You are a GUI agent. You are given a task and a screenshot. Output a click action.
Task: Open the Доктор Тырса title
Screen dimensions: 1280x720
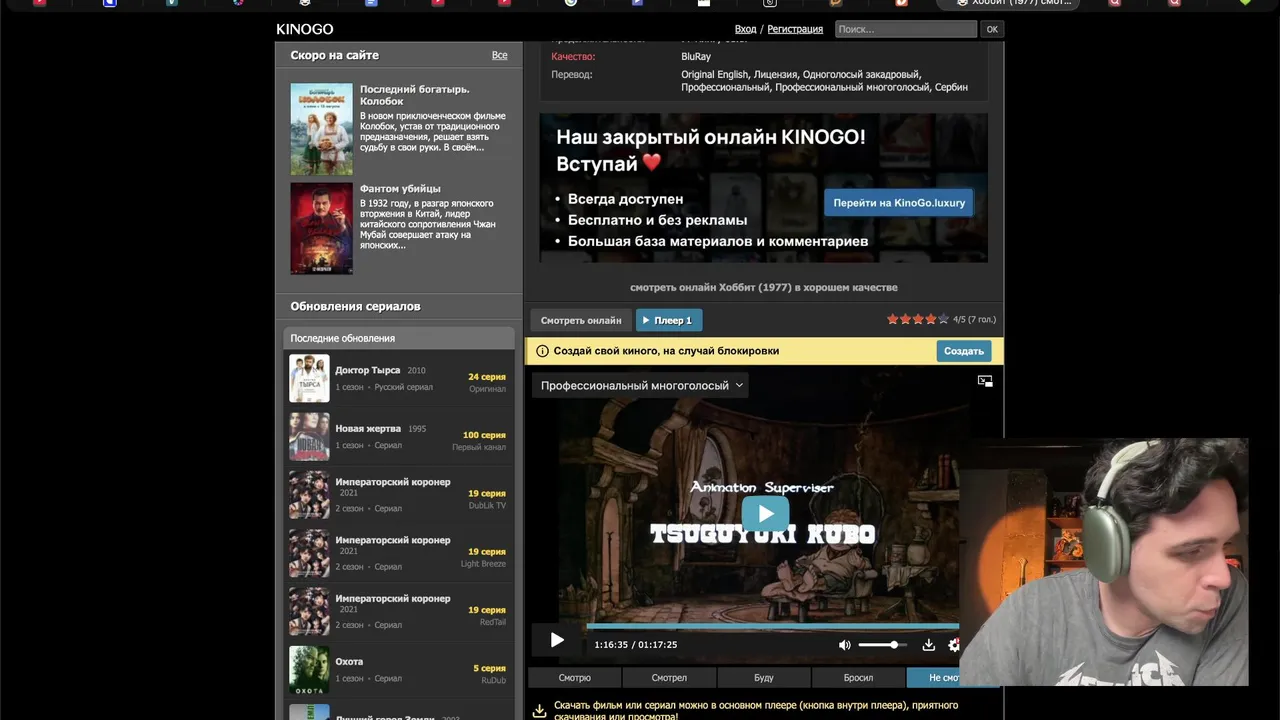tap(367, 370)
